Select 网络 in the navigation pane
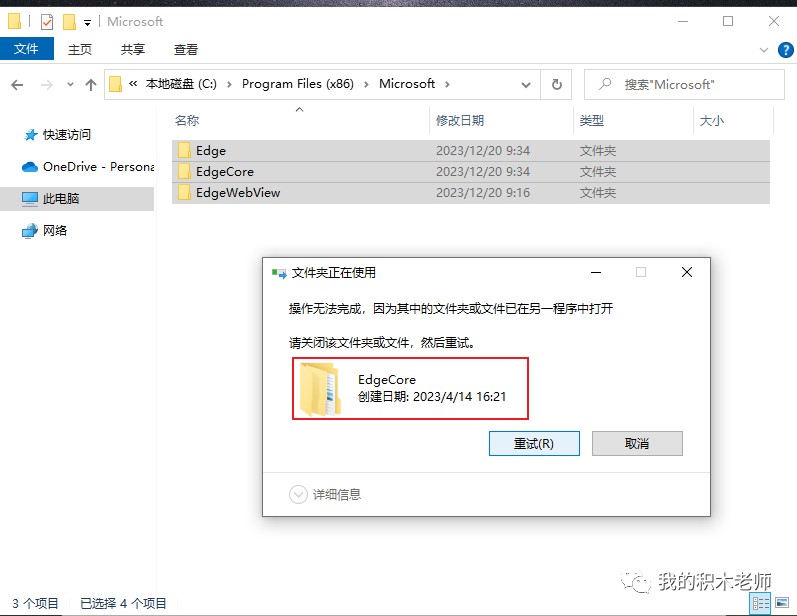Image resolution: width=797 pixels, height=616 pixels. click(55, 231)
